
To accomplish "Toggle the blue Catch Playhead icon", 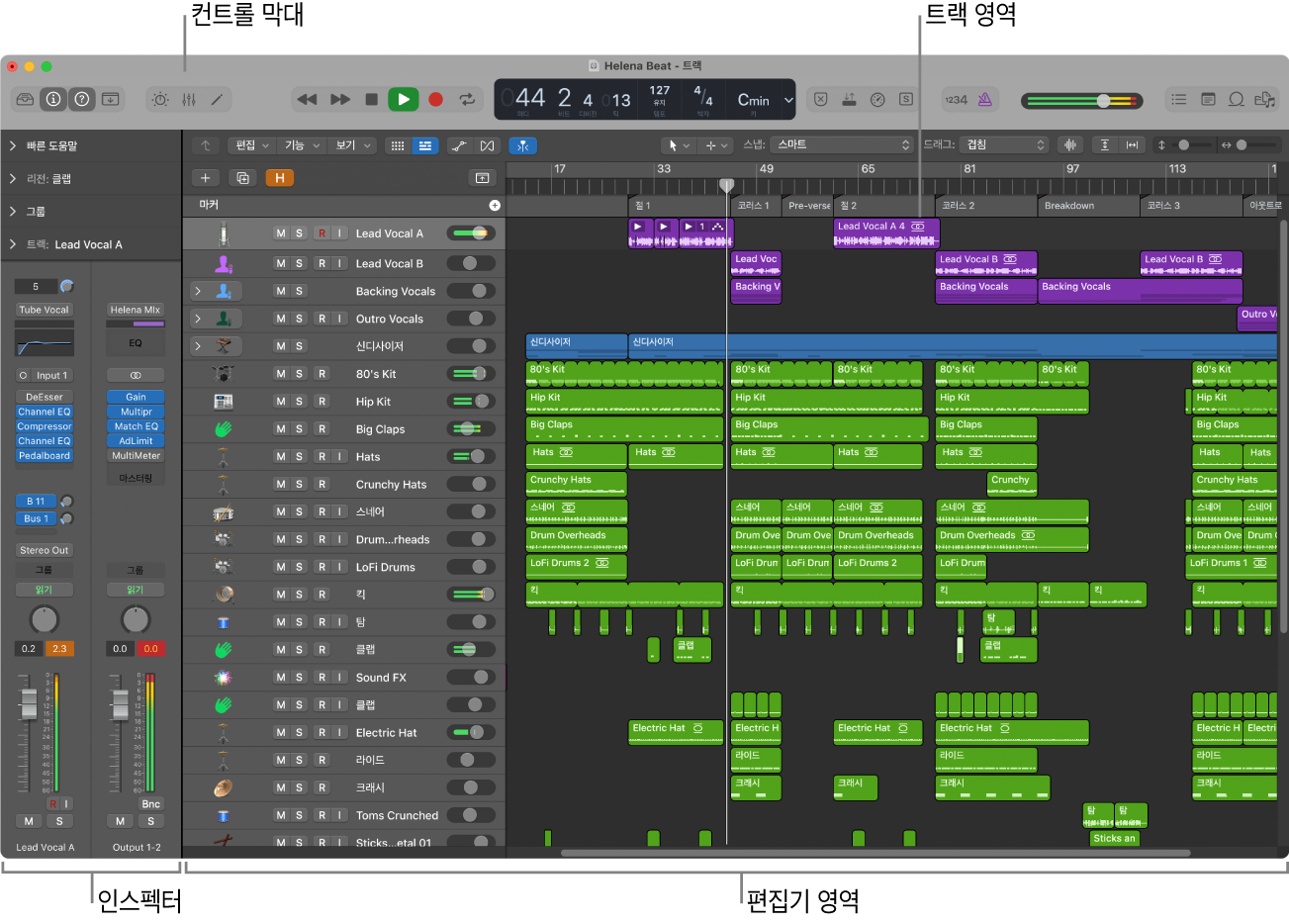I will (522, 145).
